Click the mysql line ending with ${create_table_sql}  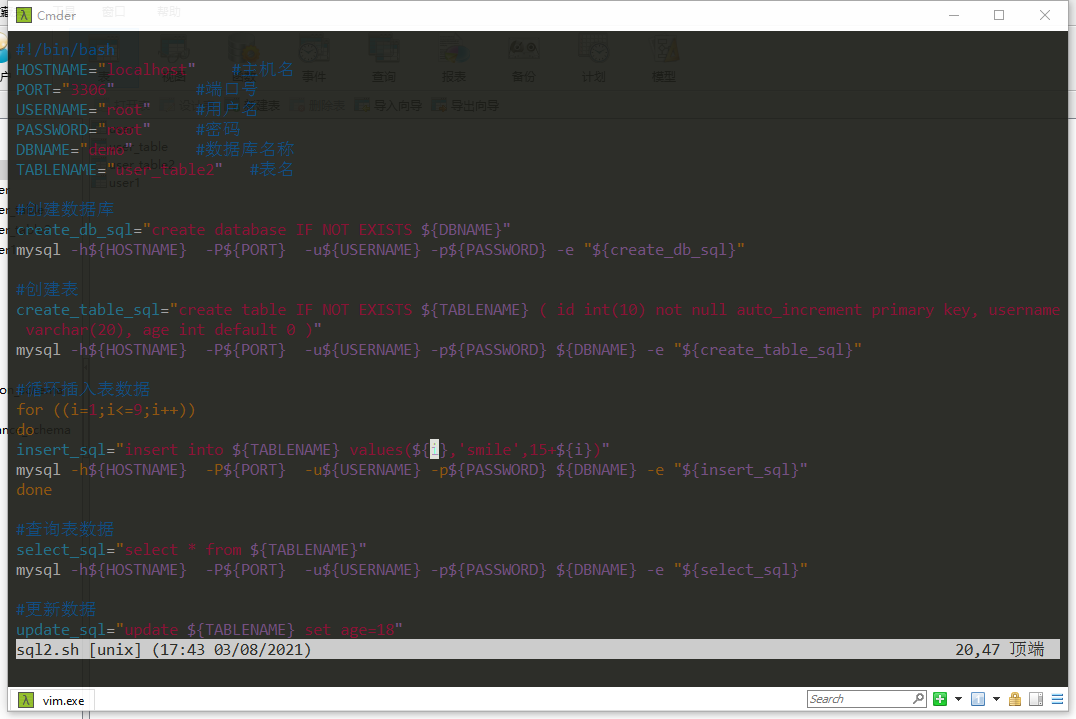point(438,350)
